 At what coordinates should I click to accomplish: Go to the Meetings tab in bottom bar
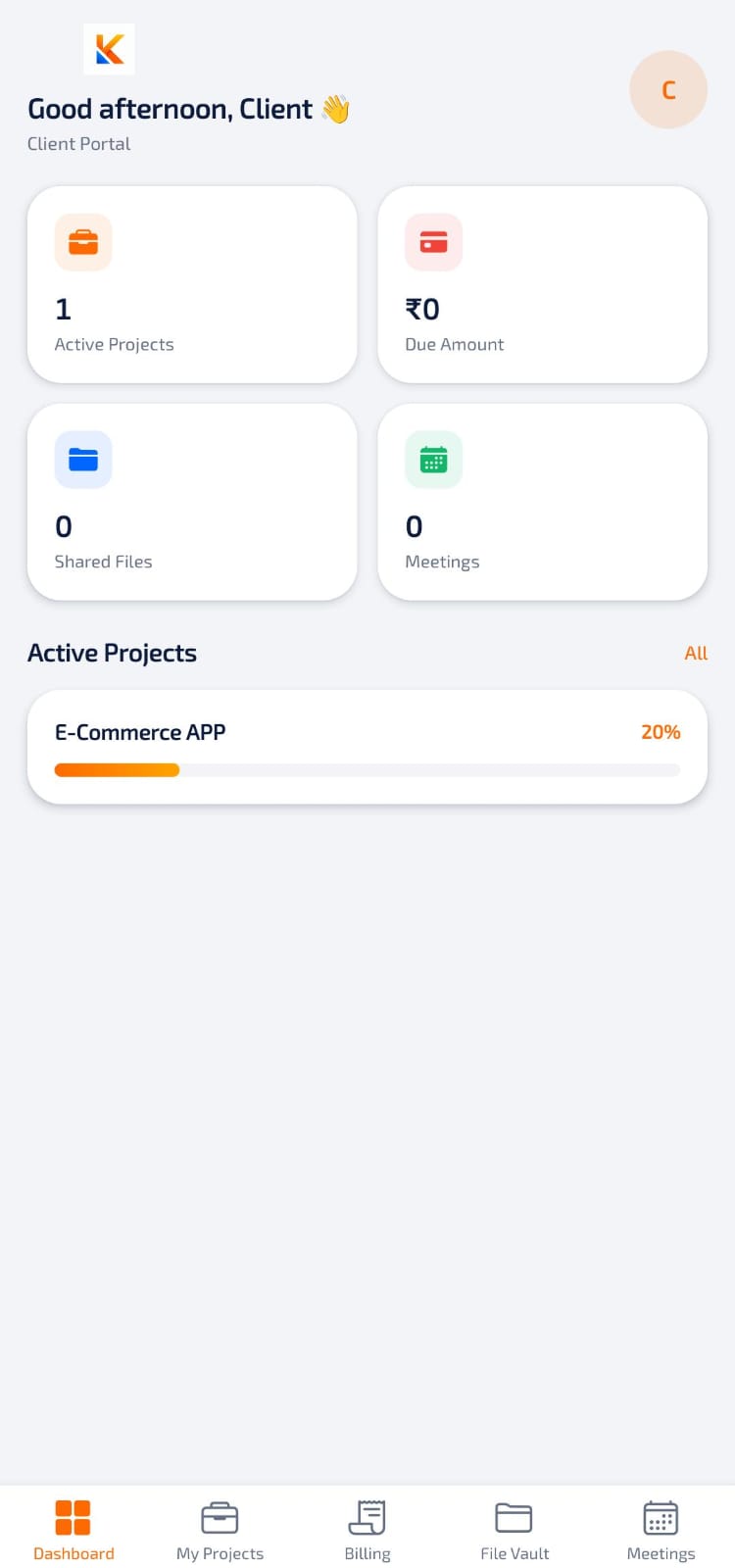point(661,1531)
